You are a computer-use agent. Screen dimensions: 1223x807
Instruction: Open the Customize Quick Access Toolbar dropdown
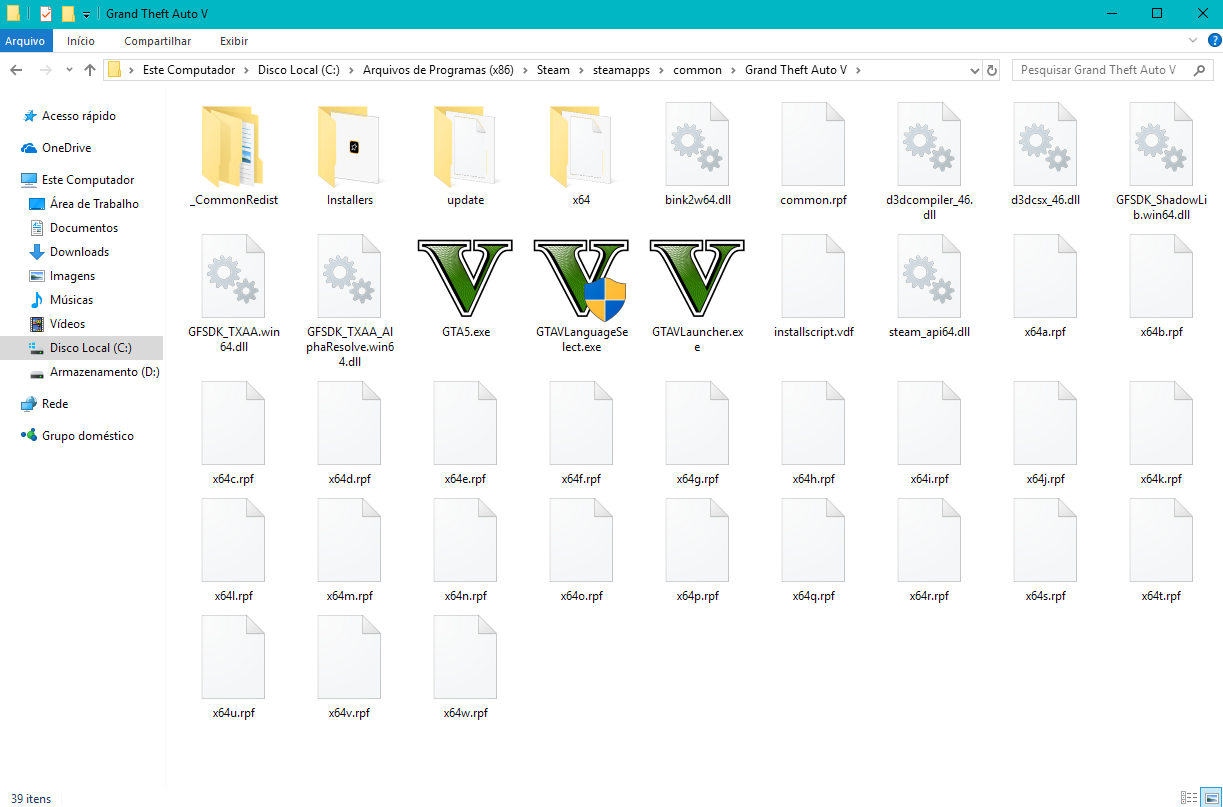[x=87, y=14]
